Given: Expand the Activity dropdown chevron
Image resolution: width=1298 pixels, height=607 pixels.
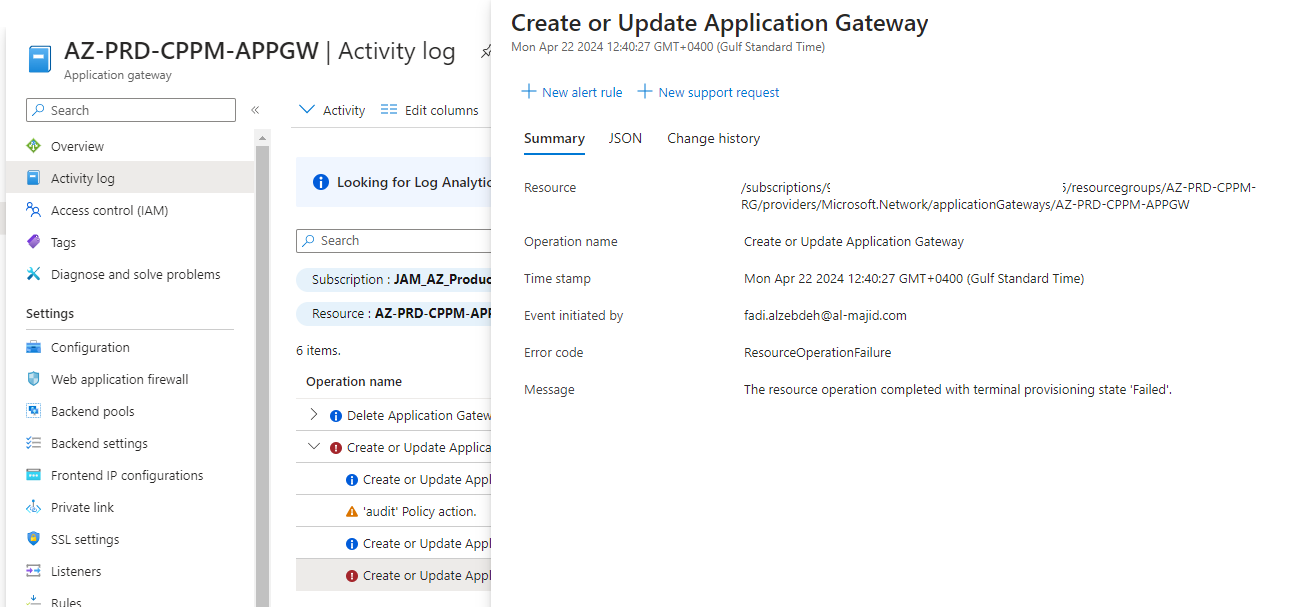Looking at the screenshot, I should (307, 110).
